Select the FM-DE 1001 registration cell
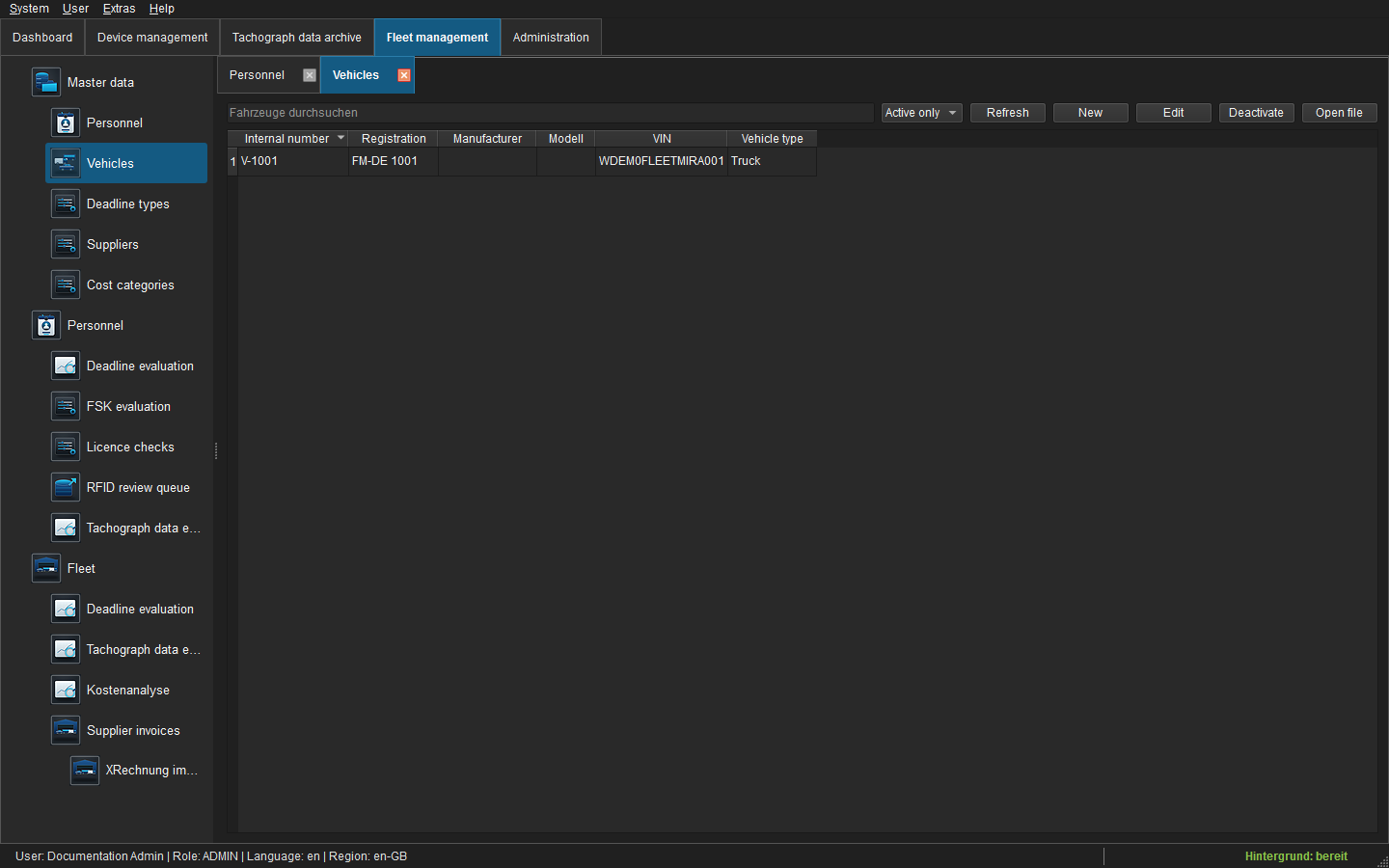The width and height of the screenshot is (1389, 868). pyautogui.click(x=394, y=161)
